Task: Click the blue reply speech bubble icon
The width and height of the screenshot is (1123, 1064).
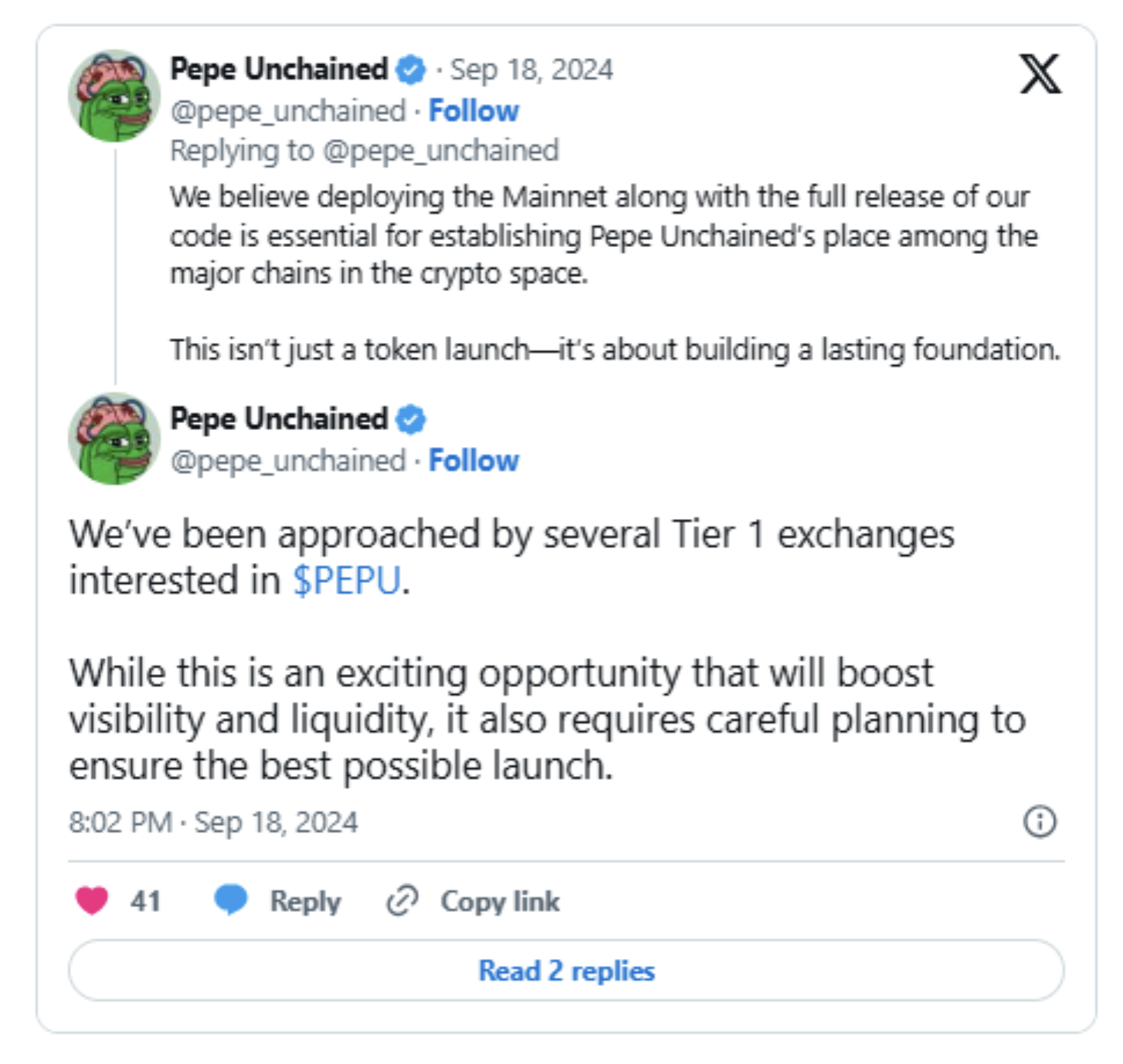Action: pyautogui.click(x=230, y=900)
